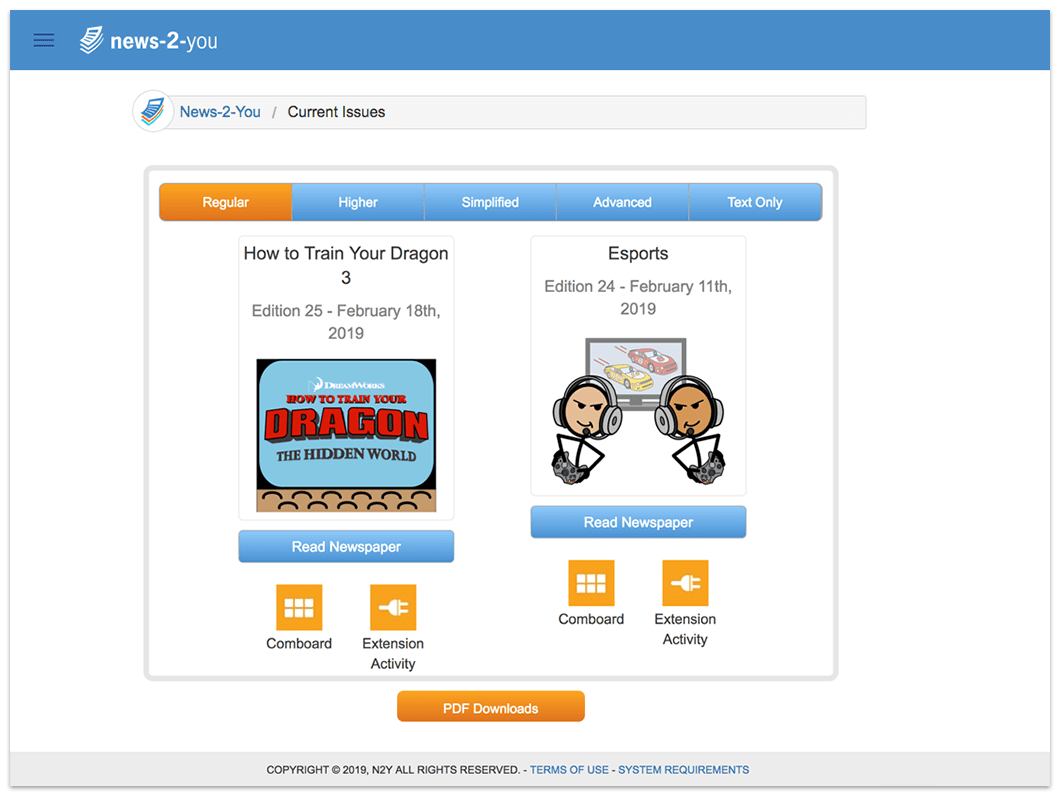The width and height of the screenshot is (1060, 800).
Task: Open the hamburger navigation menu
Action: 44,41
